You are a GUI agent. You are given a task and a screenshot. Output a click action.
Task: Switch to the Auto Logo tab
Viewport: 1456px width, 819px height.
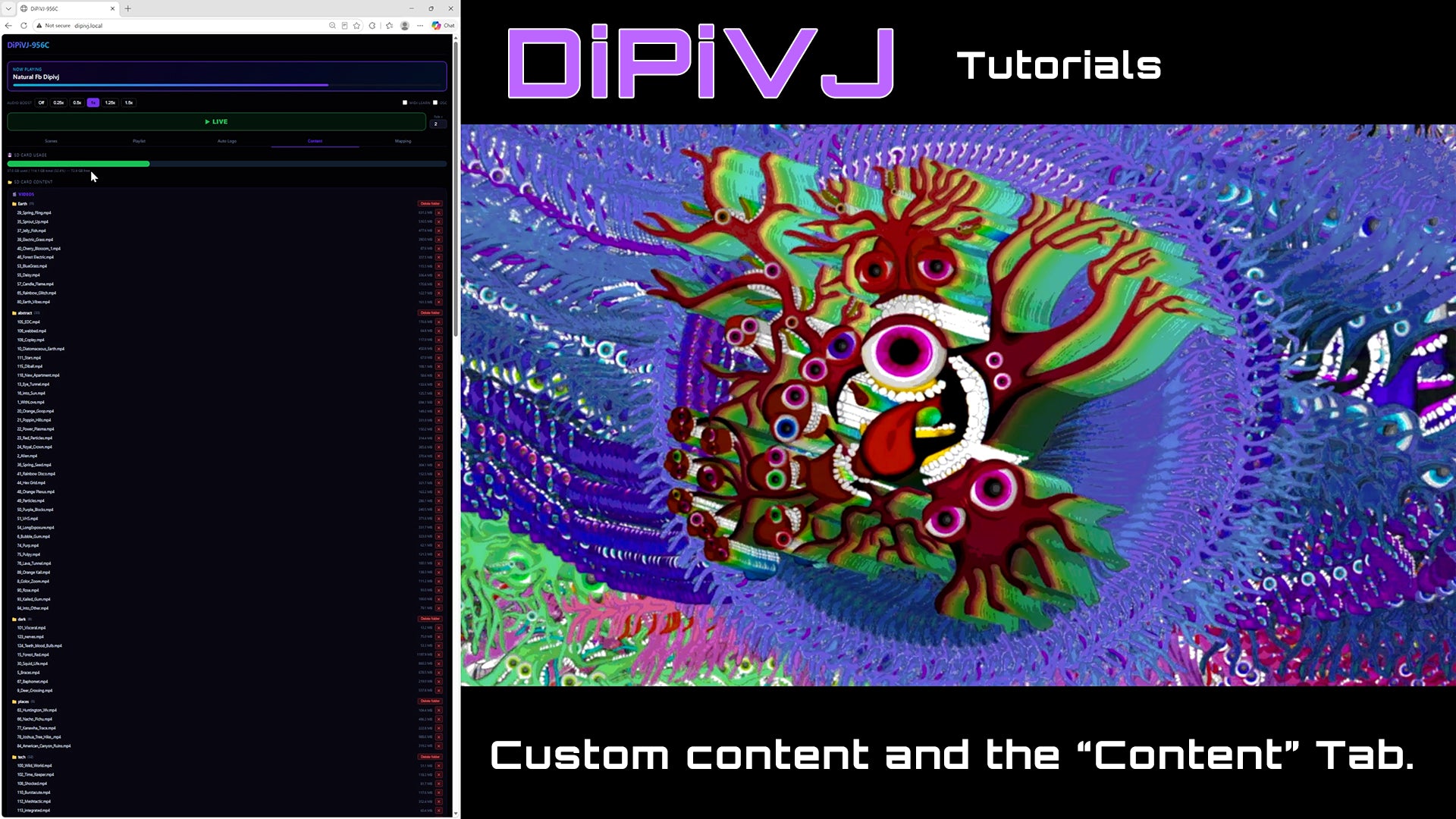click(x=227, y=141)
